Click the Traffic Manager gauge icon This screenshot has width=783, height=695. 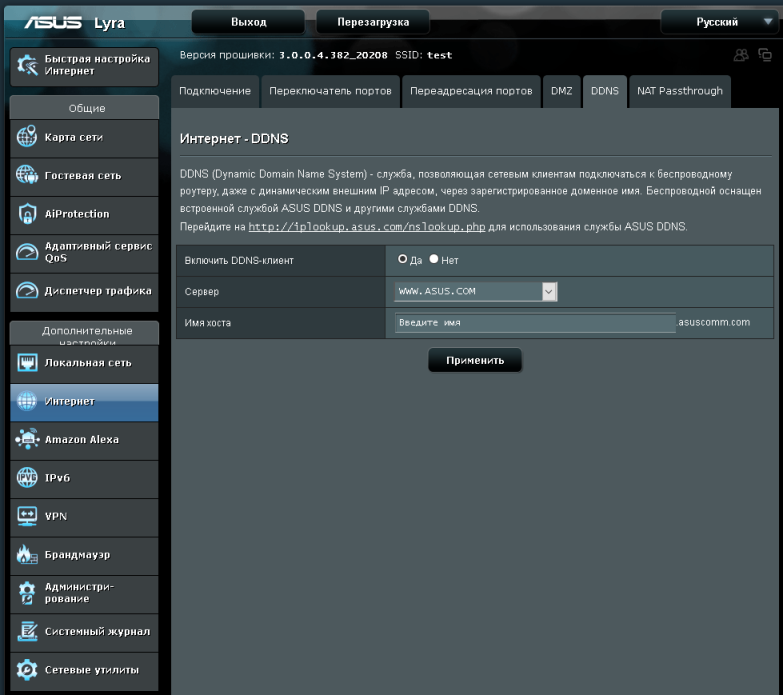click(27, 290)
